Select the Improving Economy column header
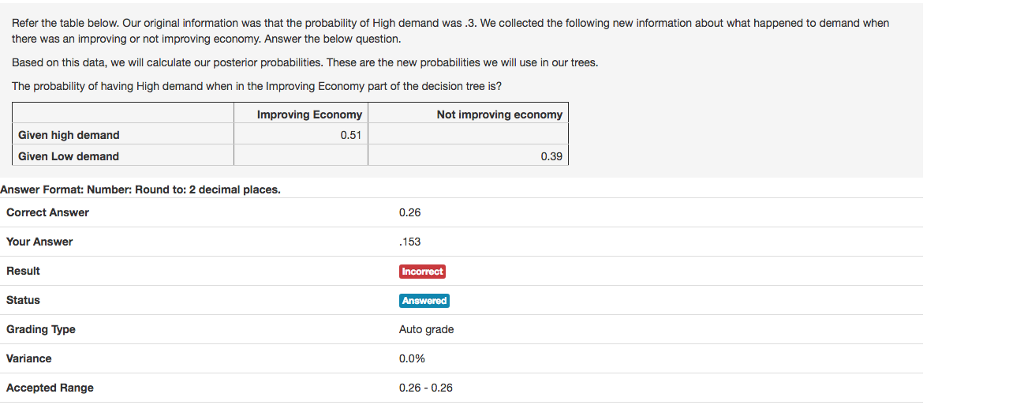 pos(309,115)
